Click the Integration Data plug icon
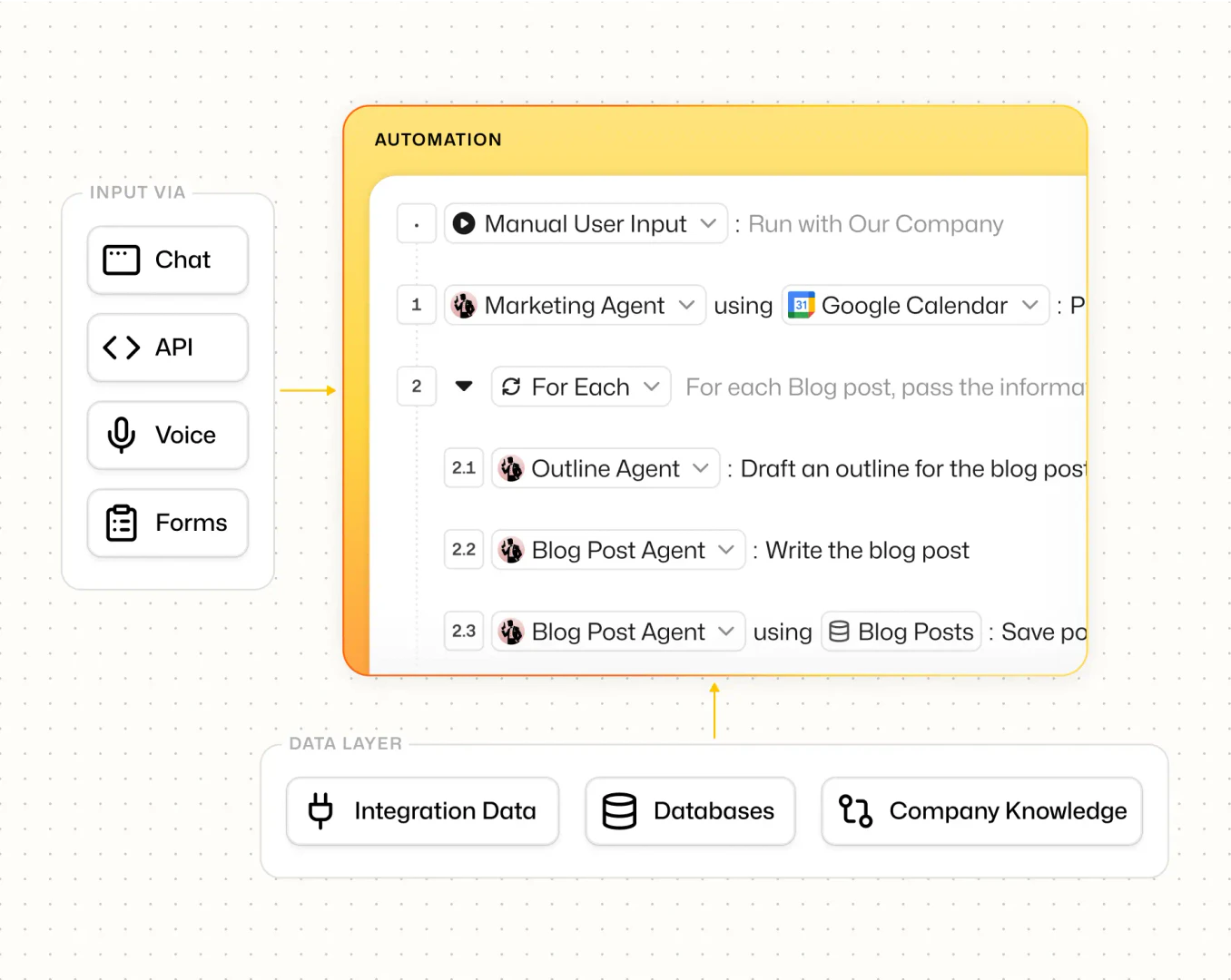1231x980 pixels. 320,810
